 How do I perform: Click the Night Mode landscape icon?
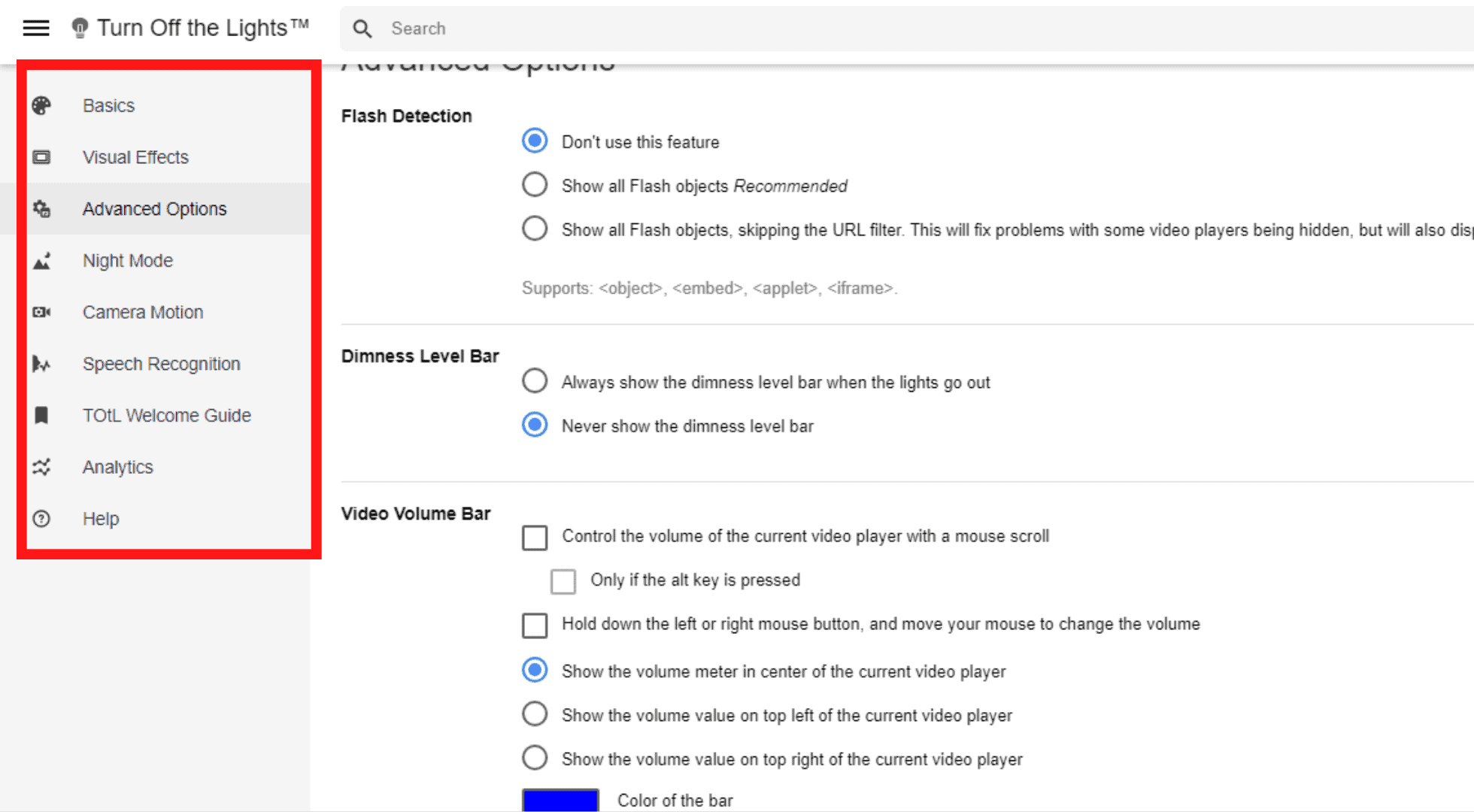coord(42,261)
